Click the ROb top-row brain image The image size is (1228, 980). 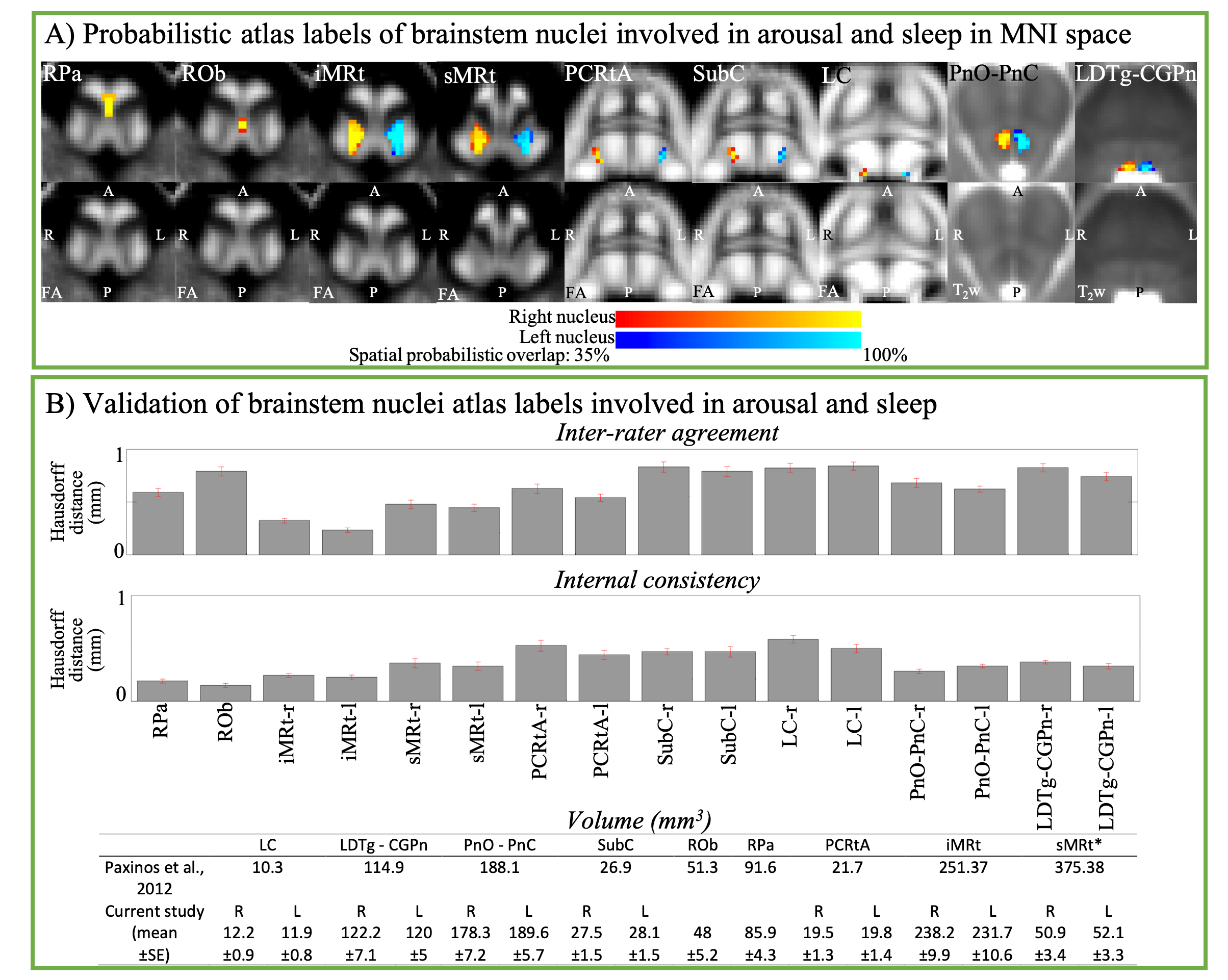[x=243, y=122]
